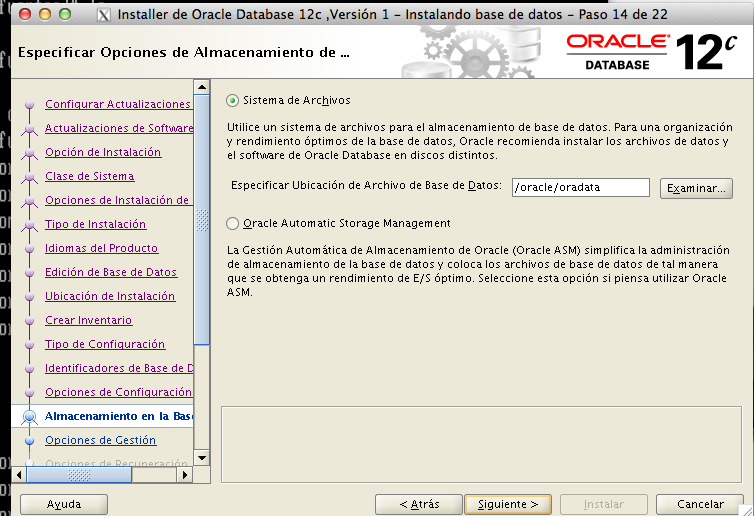Screen dimensions: 754x516
Task: Select current Almacenamiento en la Base step
Action: point(119,416)
